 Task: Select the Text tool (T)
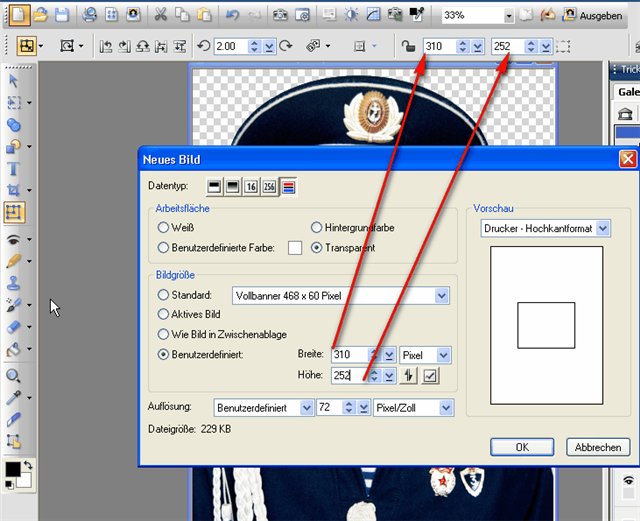pyautogui.click(x=13, y=169)
